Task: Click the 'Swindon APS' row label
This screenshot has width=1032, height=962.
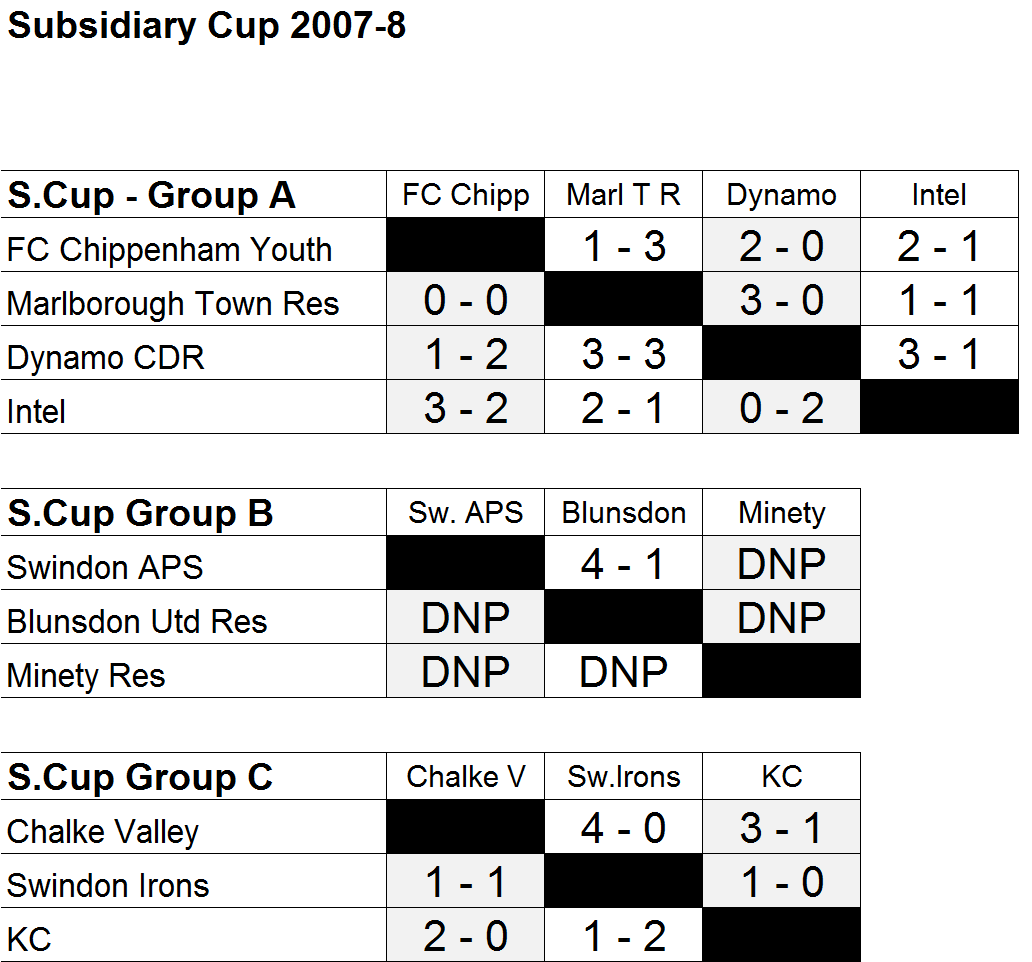Action: tap(105, 568)
